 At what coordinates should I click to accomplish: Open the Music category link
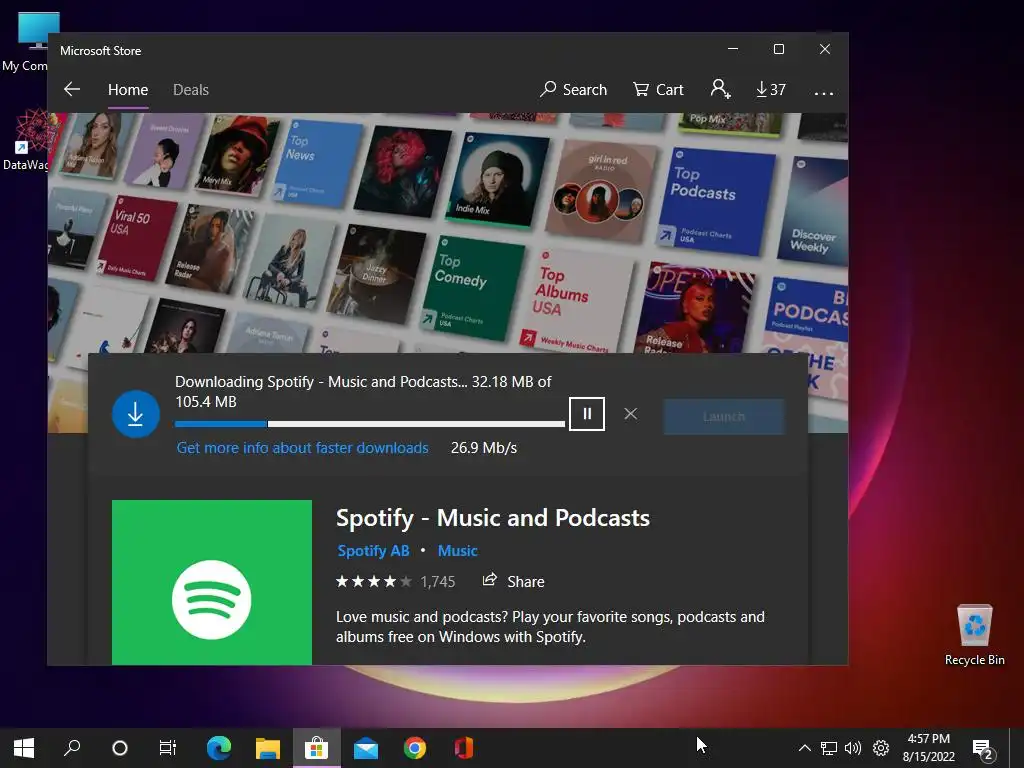click(457, 551)
